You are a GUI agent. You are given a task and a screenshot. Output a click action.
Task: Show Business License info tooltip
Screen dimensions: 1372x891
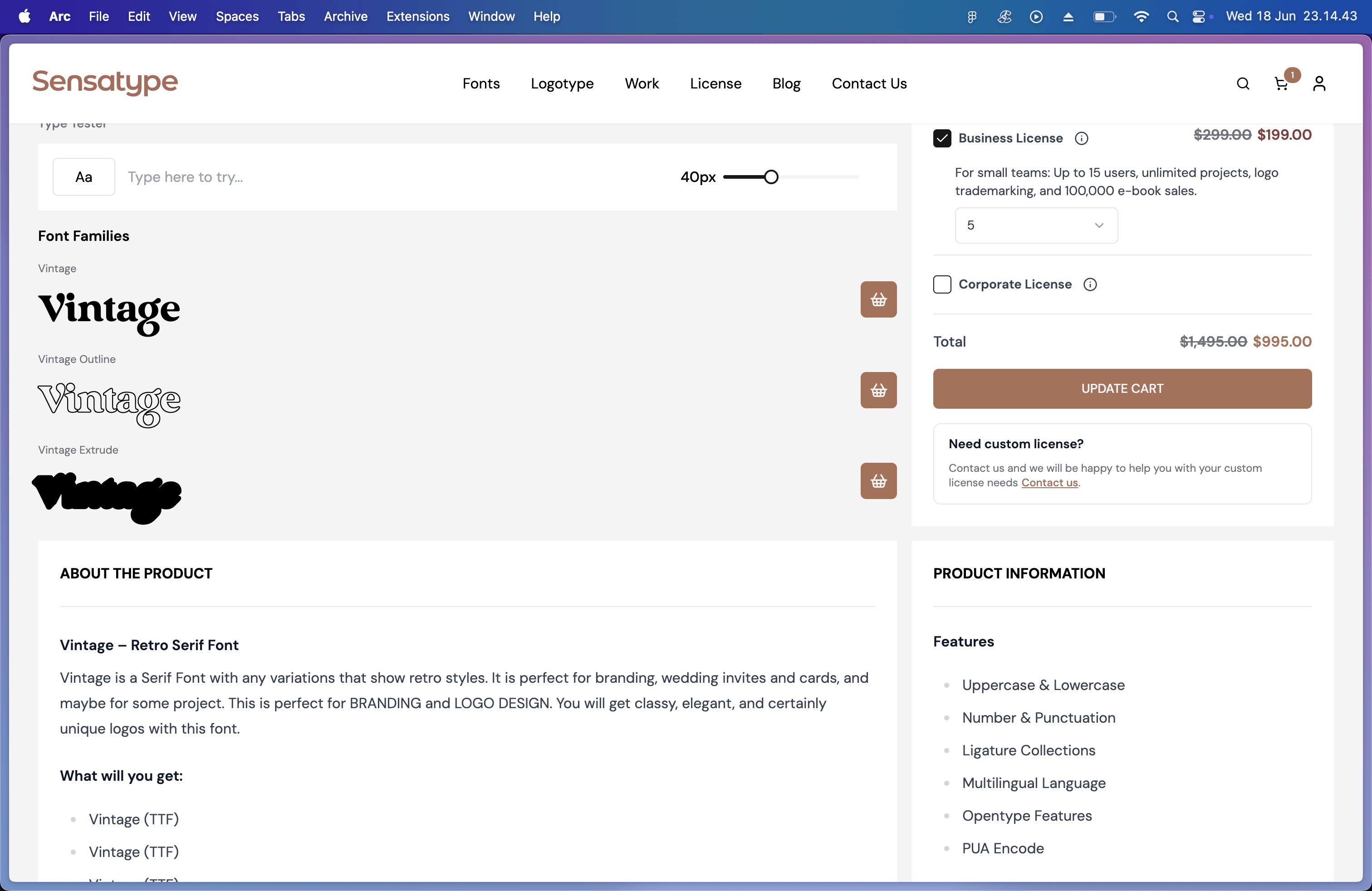(x=1082, y=138)
